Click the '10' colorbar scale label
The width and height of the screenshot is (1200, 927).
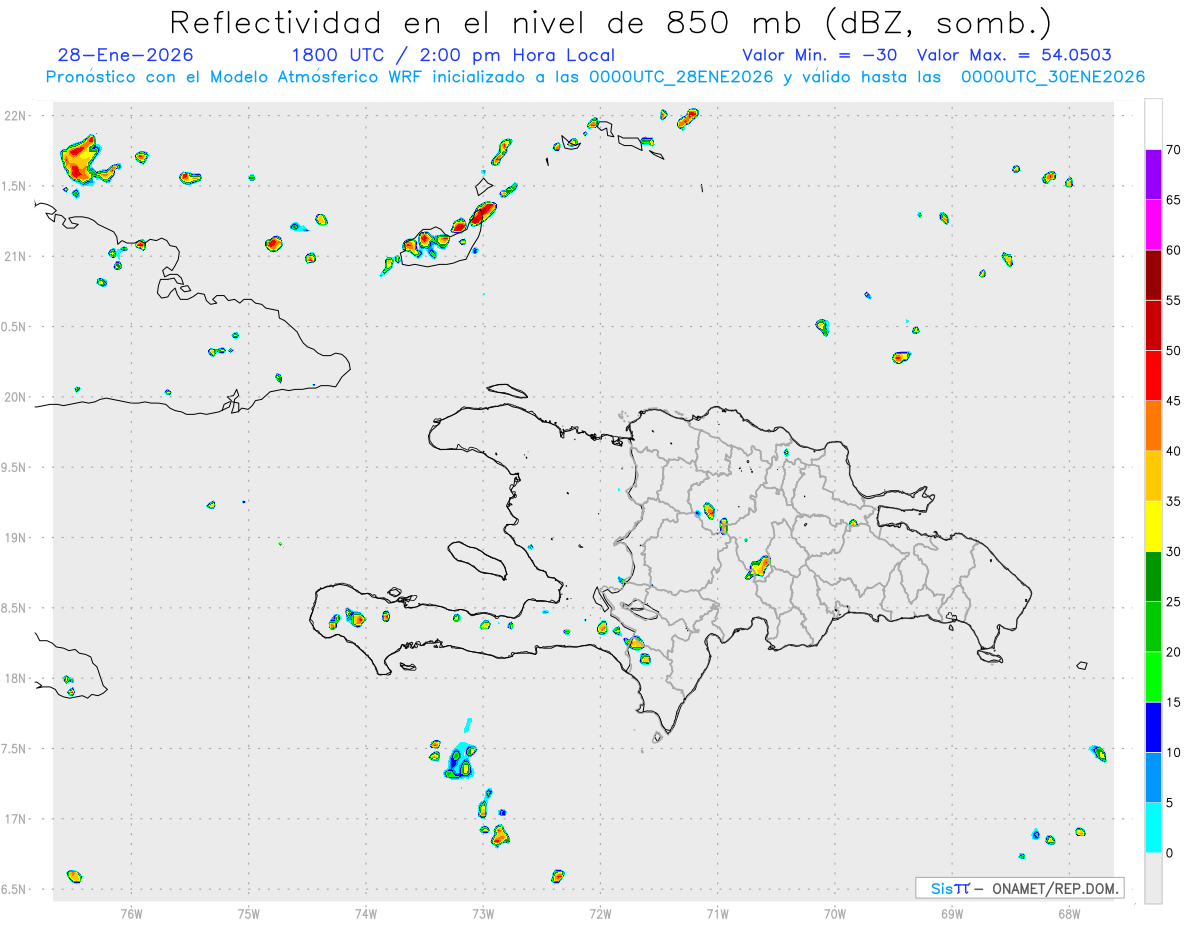[1173, 752]
